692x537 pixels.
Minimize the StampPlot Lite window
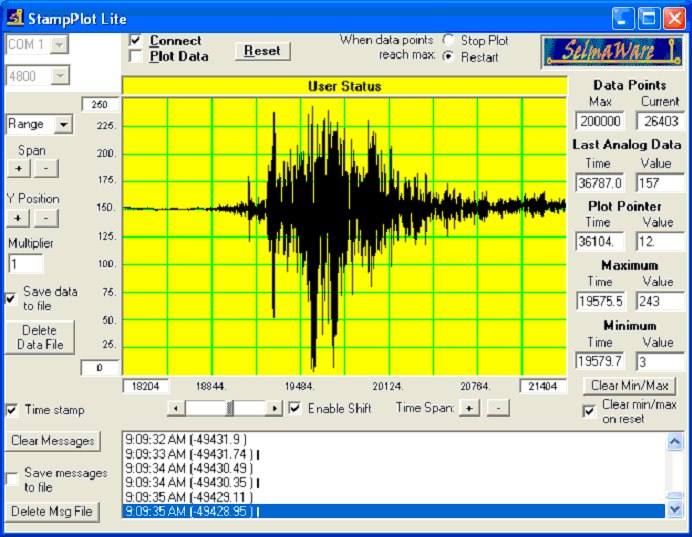point(623,19)
